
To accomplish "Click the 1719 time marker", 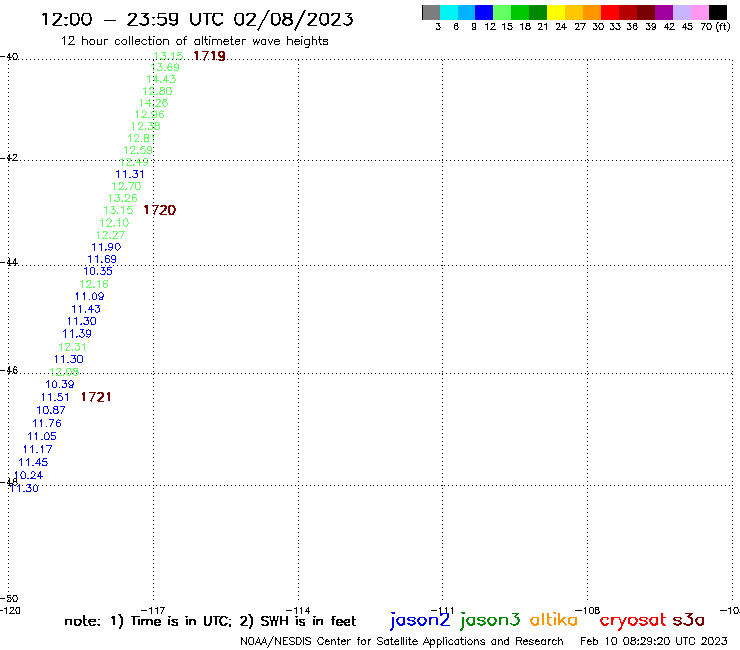I will (x=210, y=56).
